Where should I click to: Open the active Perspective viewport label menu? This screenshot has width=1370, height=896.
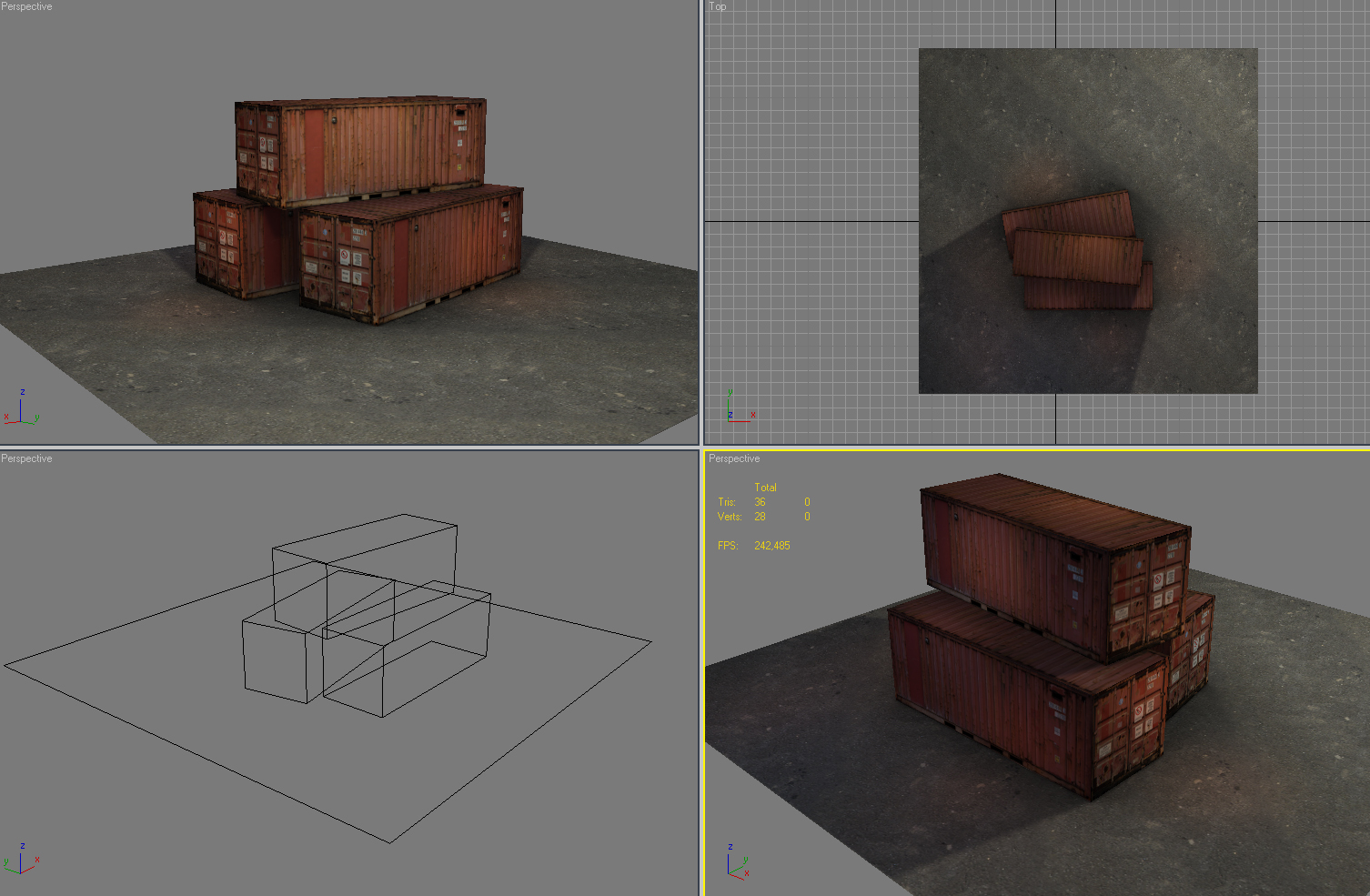[x=733, y=458]
